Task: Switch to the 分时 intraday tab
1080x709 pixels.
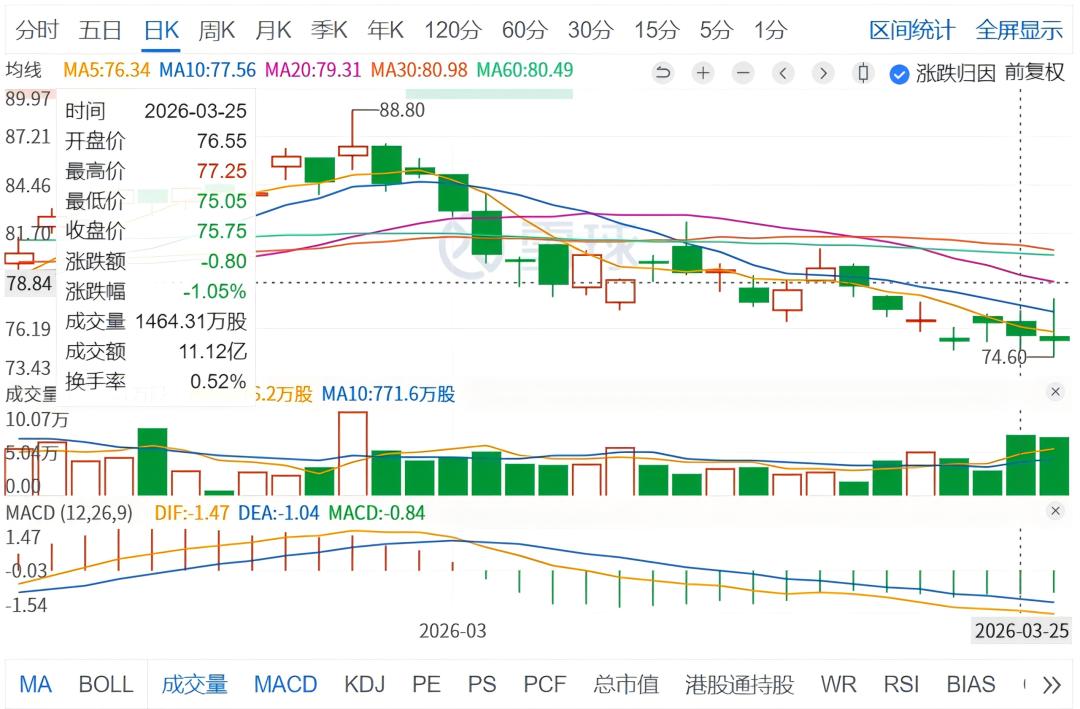Action: [x=38, y=30]
